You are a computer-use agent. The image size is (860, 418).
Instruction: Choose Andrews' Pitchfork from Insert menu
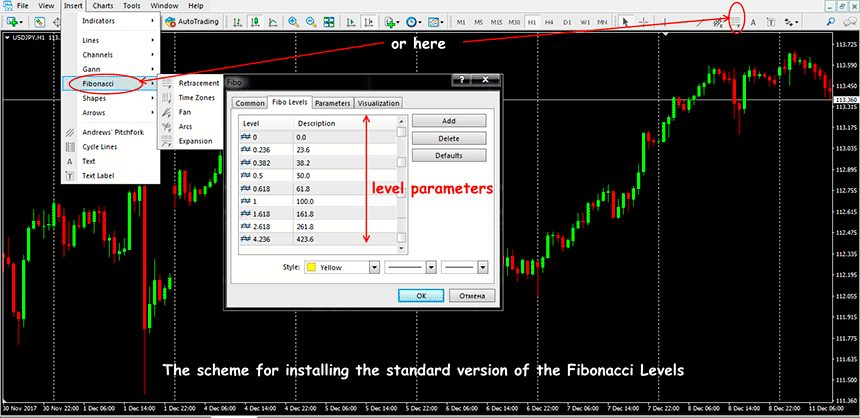[111, 132]
